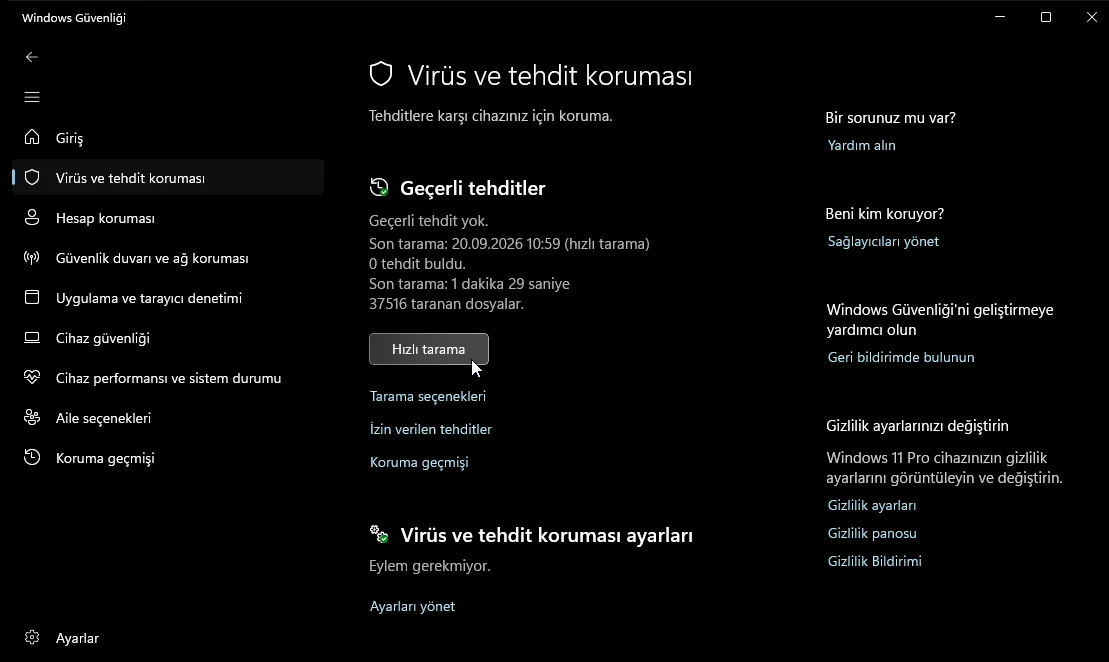Click the 'Beni kim koruyor?' heading

[885, 214]
